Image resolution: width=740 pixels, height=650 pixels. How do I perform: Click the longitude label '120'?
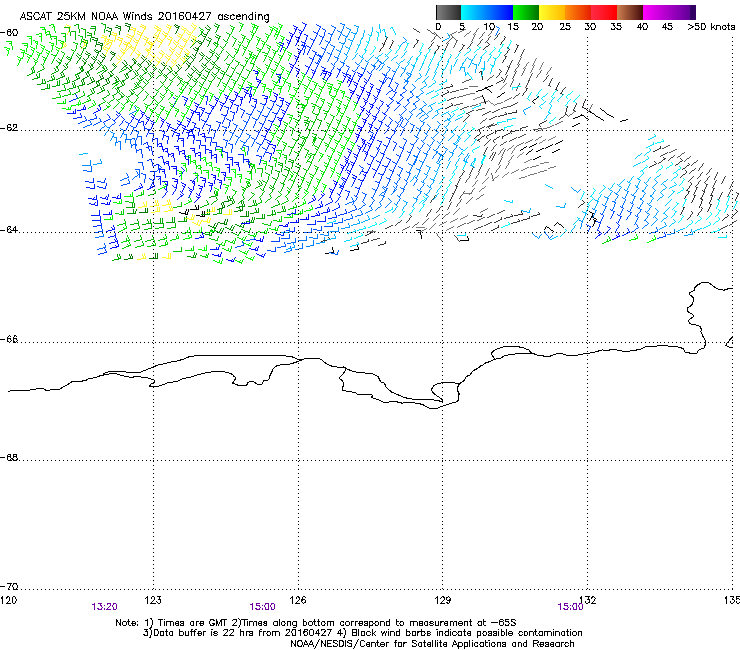click(8, 600)
